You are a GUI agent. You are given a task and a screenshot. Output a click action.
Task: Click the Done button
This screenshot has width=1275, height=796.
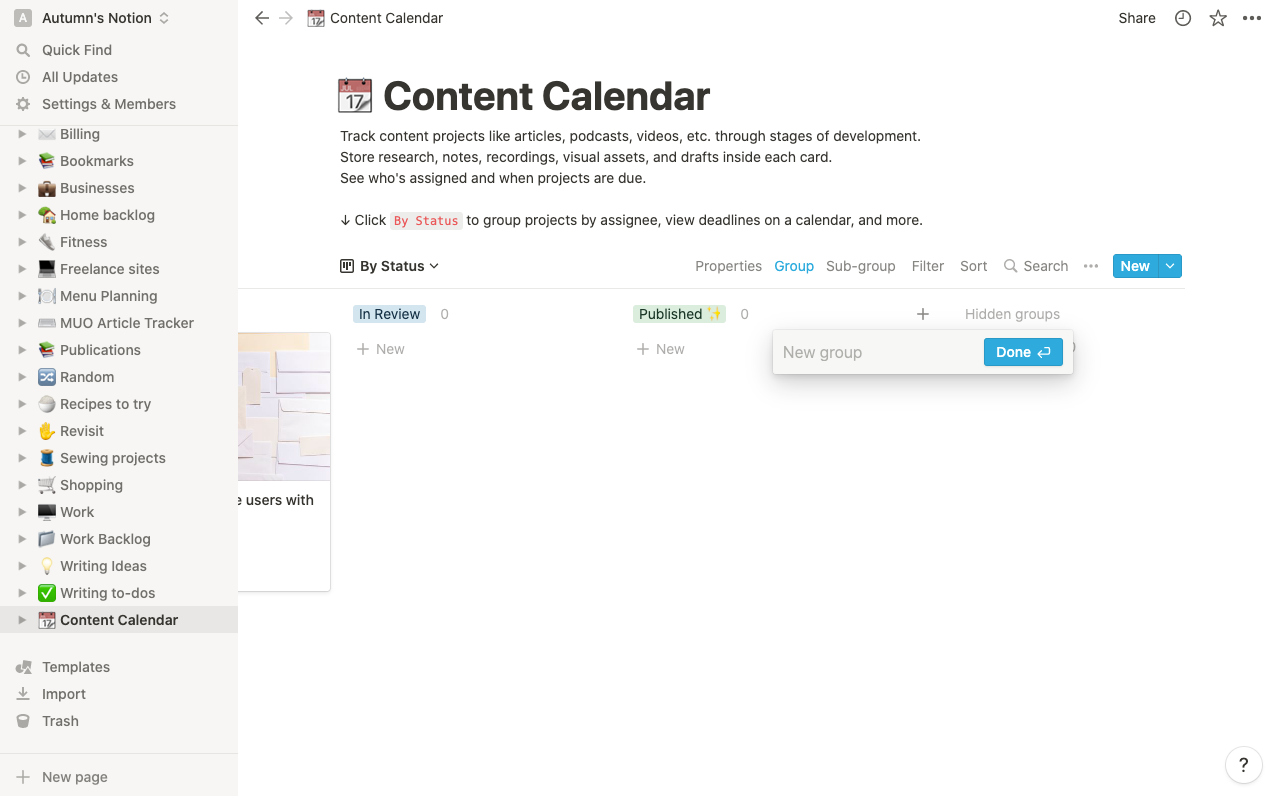[x=1023, y=352]
